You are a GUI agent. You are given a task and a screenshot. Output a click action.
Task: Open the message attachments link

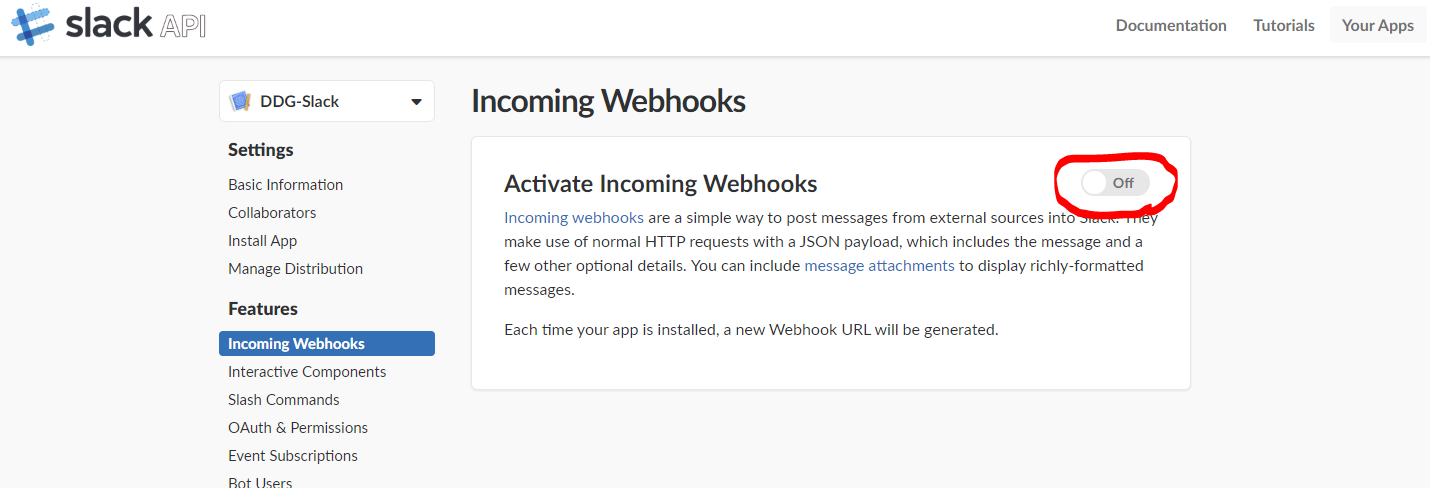[879, 265]
